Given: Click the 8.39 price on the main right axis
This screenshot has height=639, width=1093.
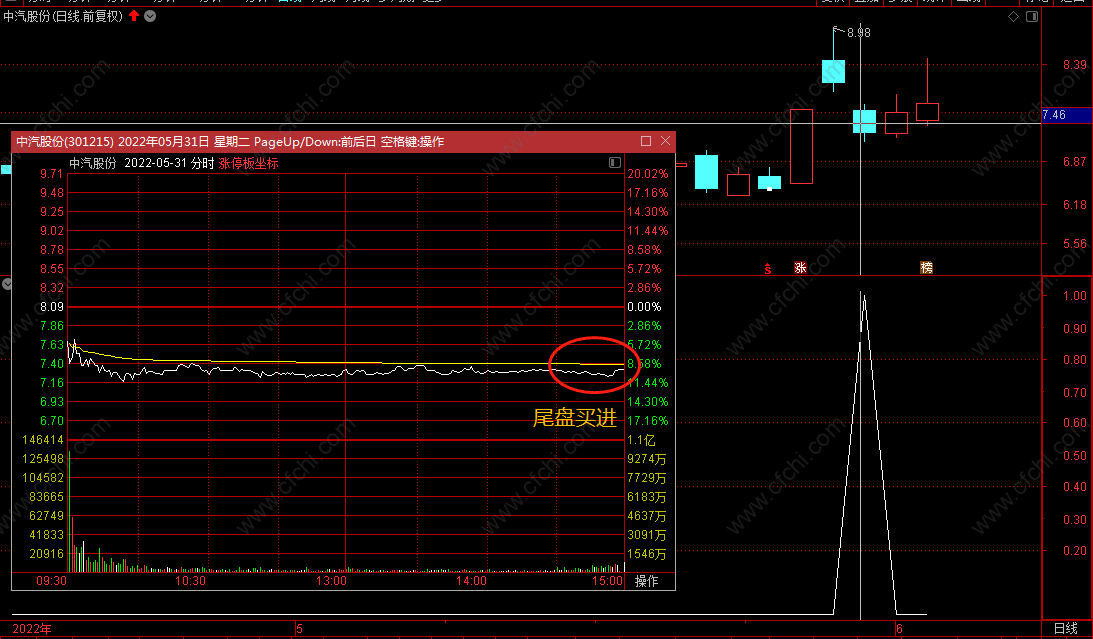Looking at the screenshot, I should pos(1074,65).
